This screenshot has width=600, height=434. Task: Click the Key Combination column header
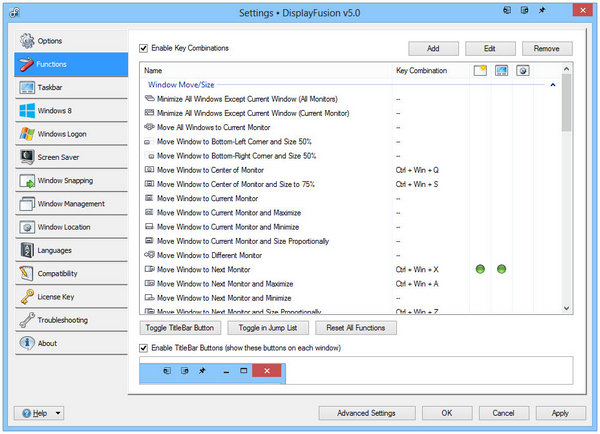click(x=431, y=70)
